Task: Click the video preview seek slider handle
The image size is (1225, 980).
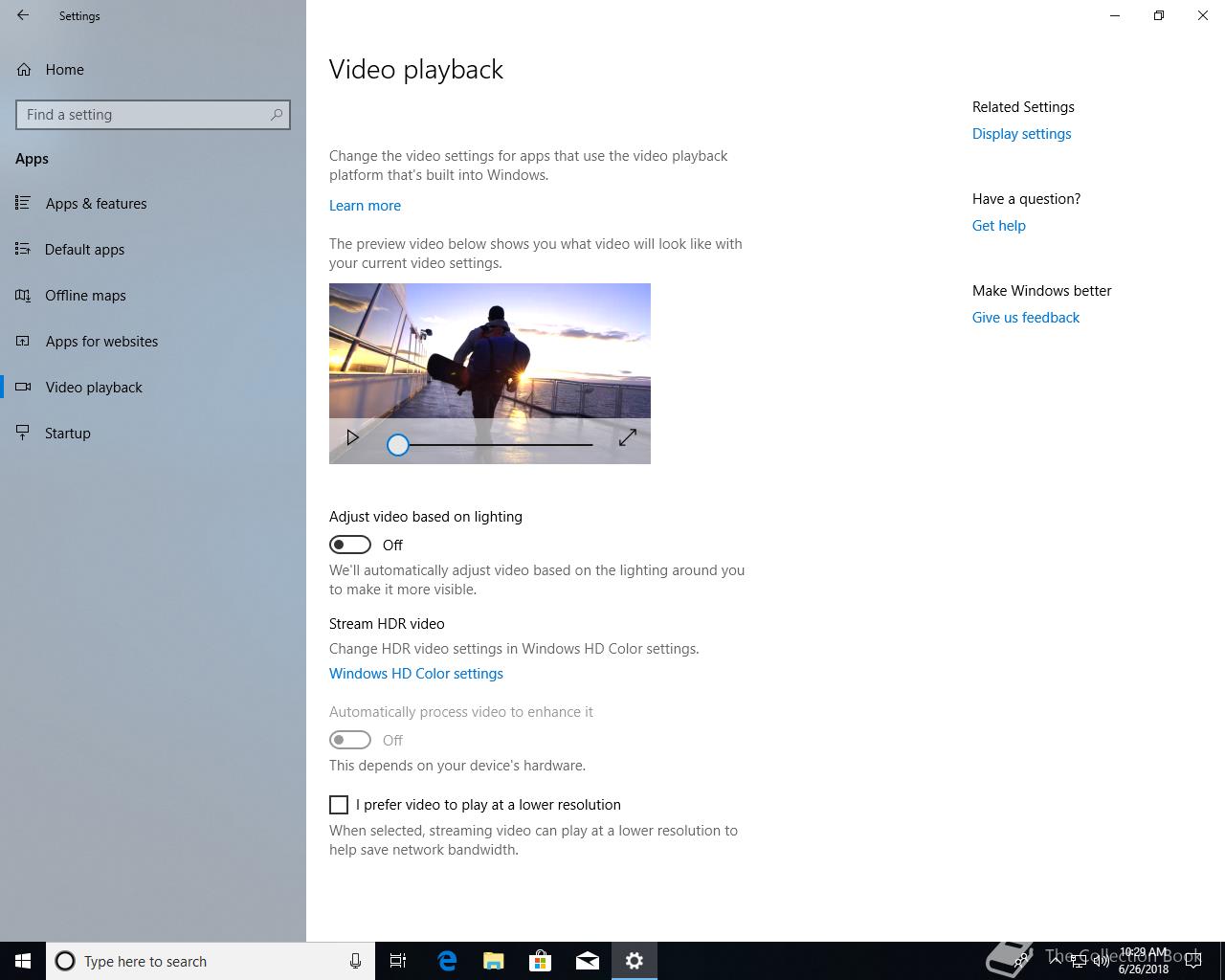Action: (x=398, y=445)
